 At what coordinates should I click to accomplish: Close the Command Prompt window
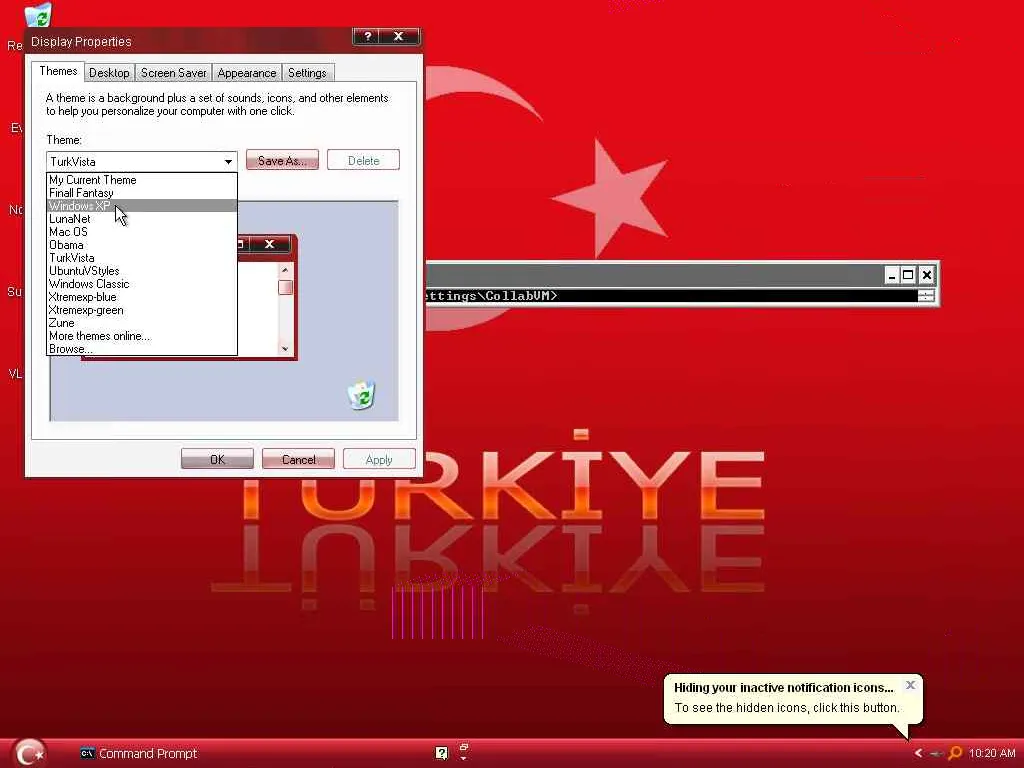pos(927,275)
